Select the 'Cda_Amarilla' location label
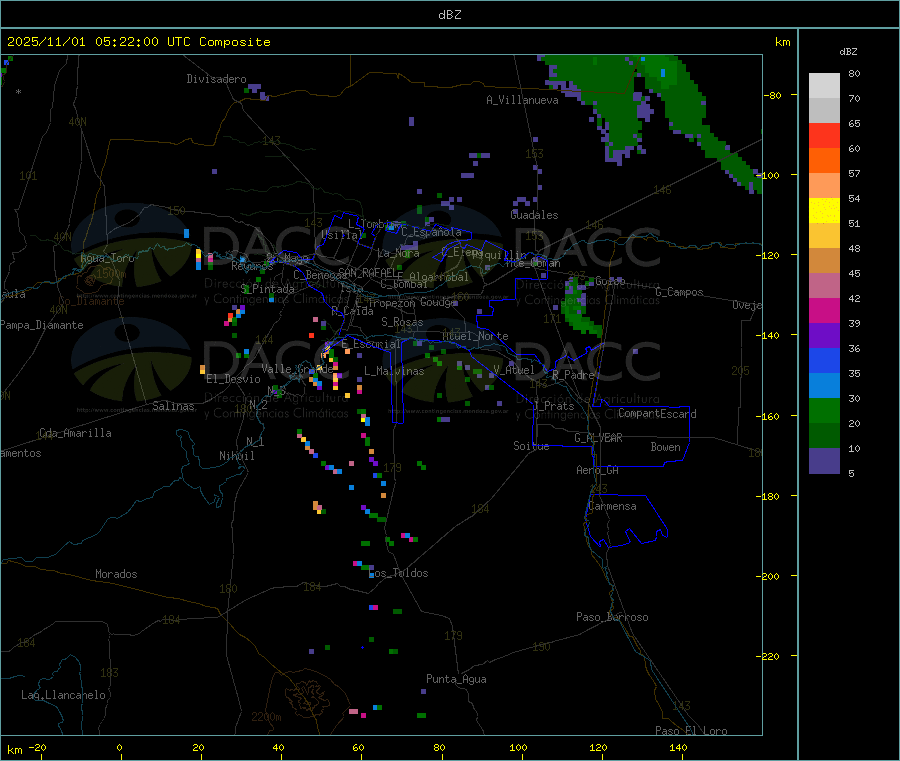The height and width of the screenshot is (761, 900). point(75,433)
